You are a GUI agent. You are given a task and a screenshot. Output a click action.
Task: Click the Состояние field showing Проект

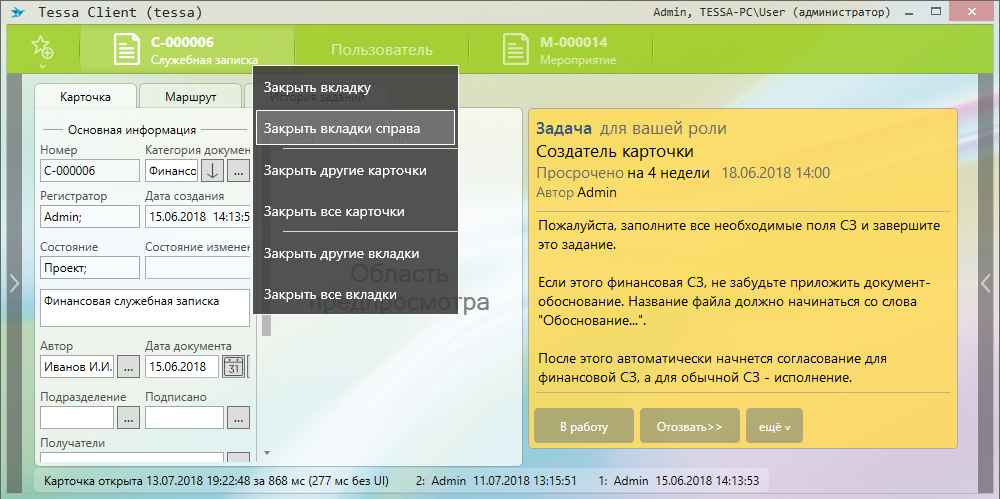(x=90, y=267)
